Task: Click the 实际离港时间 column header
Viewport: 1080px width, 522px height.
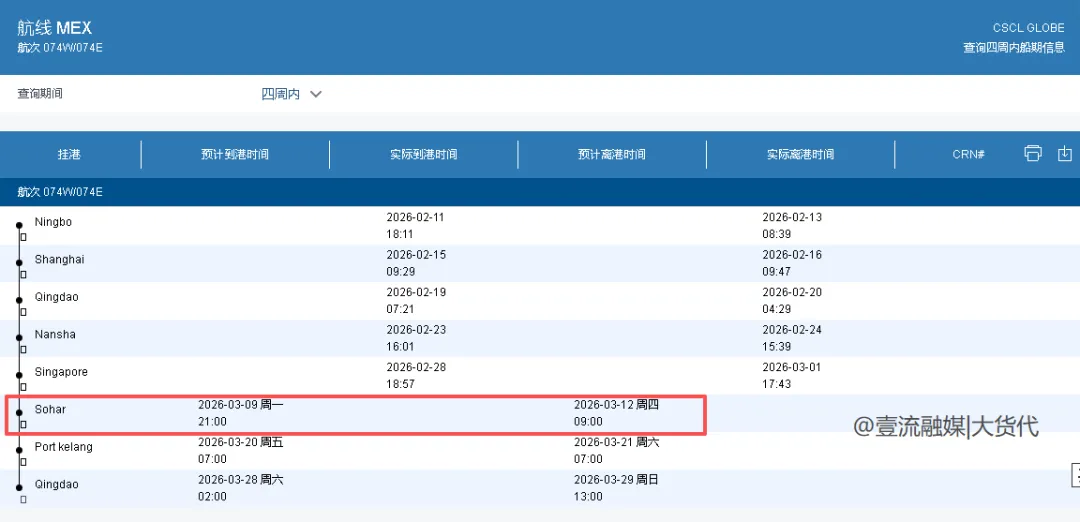Action: pos(800,154)
